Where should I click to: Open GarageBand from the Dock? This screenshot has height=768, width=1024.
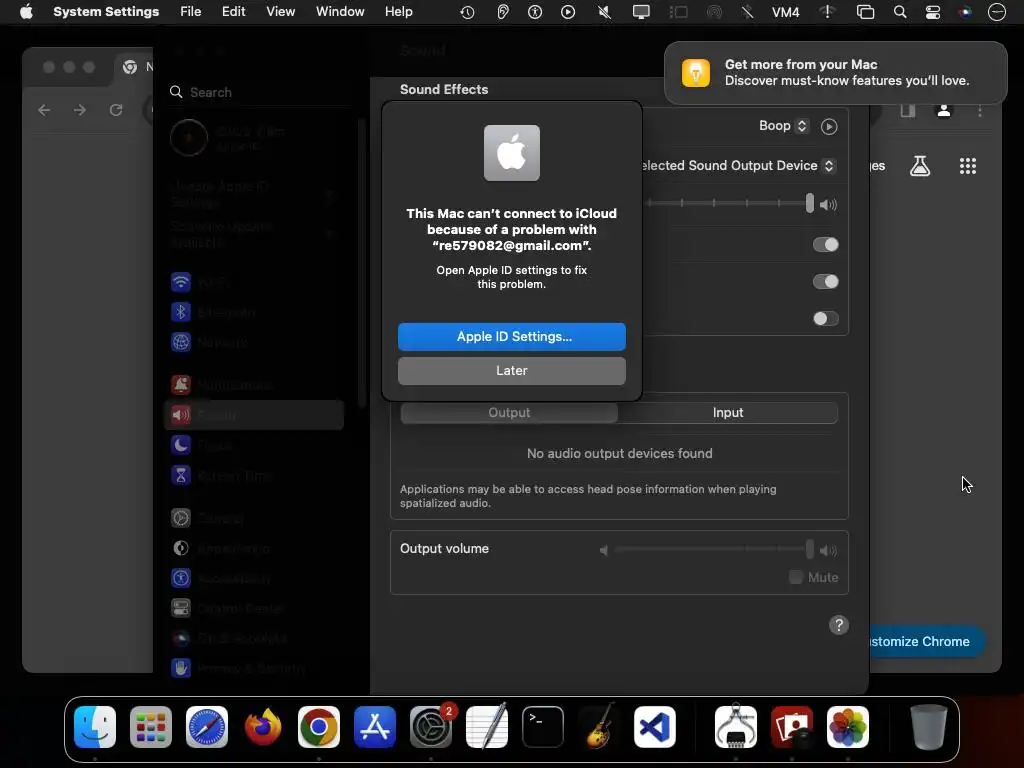(x=599, y=726)
